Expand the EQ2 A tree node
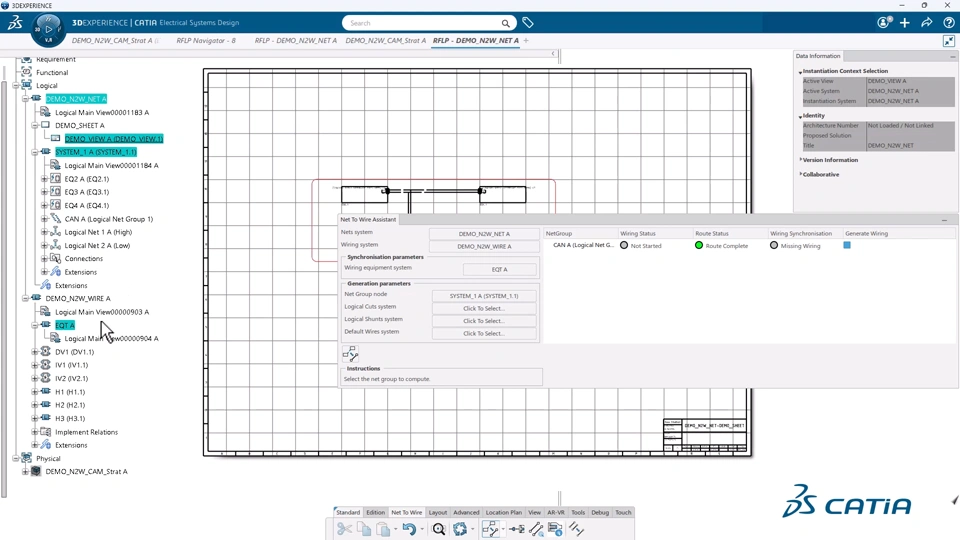Screen dimensions: 960x540 [44, 179]
